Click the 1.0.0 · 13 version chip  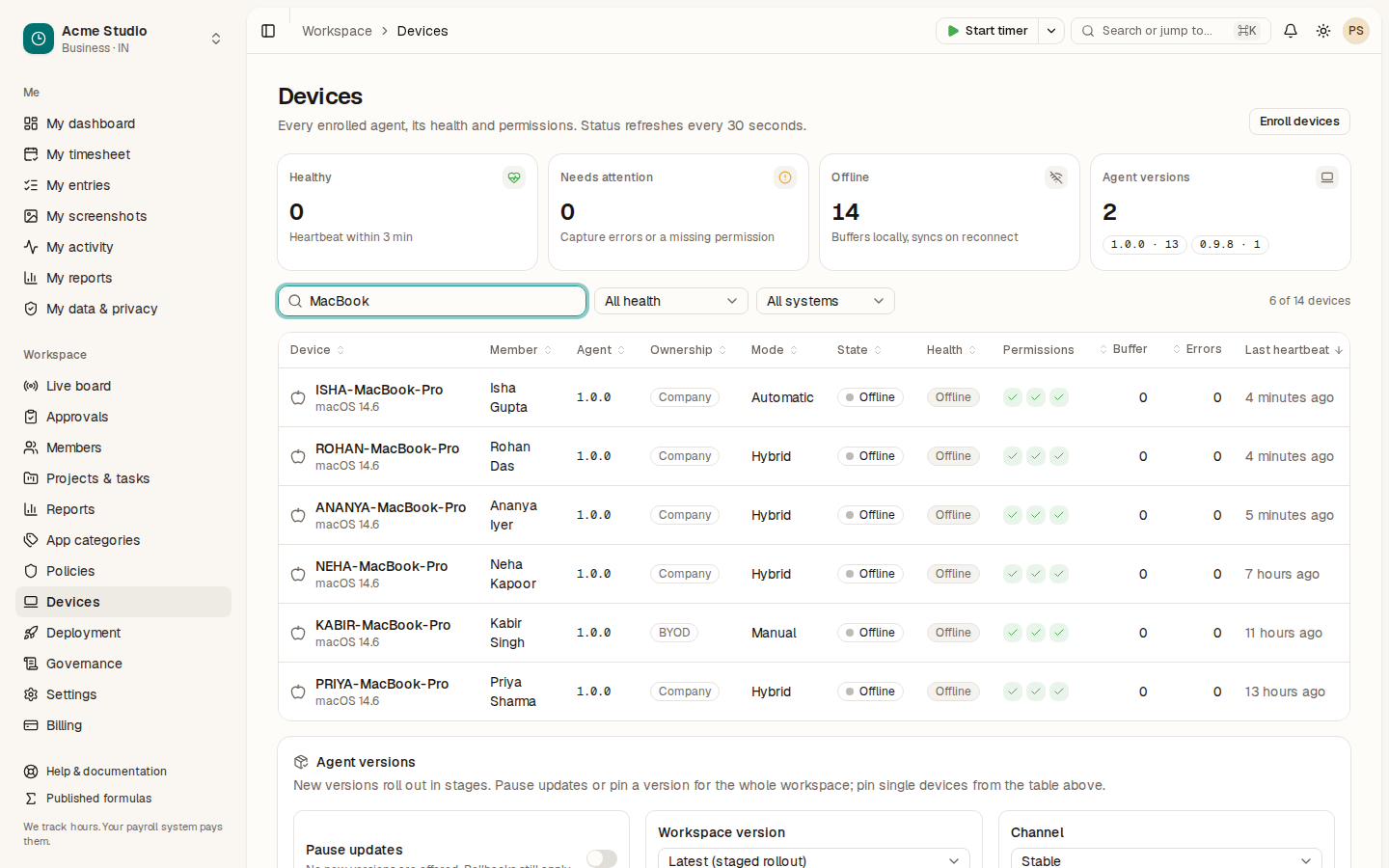[1145, 245]
